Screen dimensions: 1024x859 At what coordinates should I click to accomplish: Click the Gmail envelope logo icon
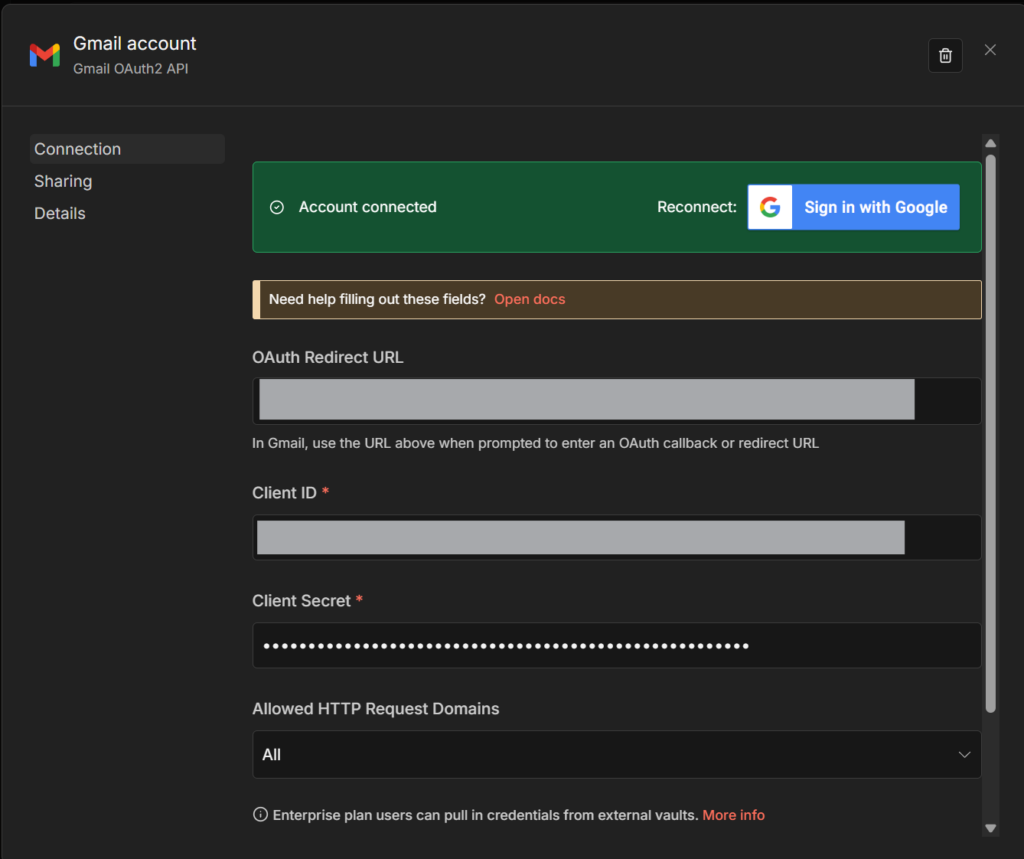pyautogui.click(x=44, y=55)
